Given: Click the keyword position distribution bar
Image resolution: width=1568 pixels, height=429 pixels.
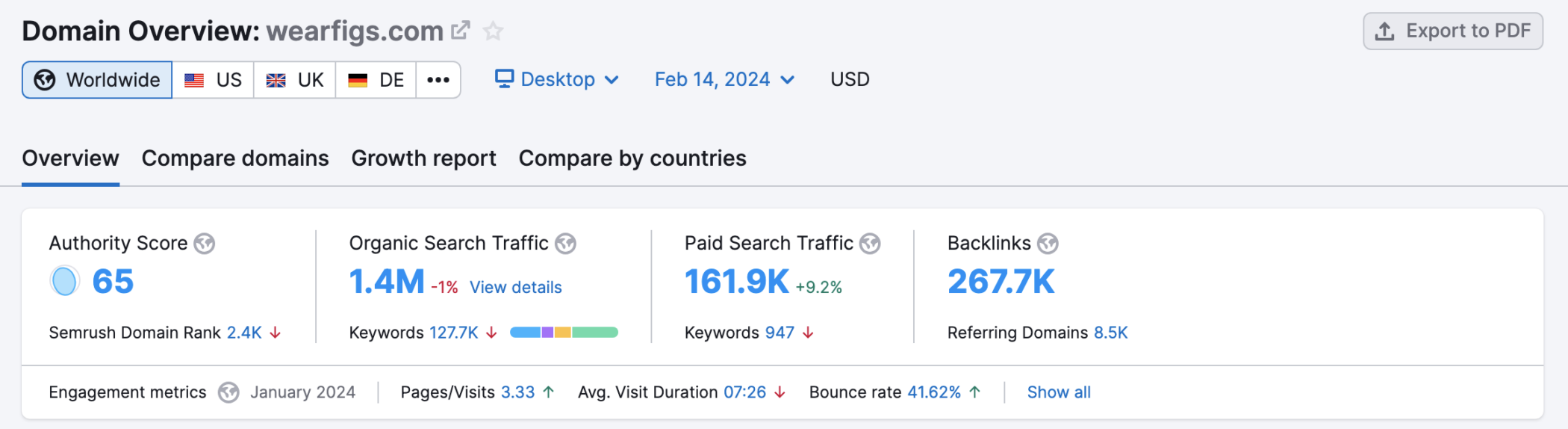Looking at the screenshot, I should pyautogui.click(x=564, y=333).
